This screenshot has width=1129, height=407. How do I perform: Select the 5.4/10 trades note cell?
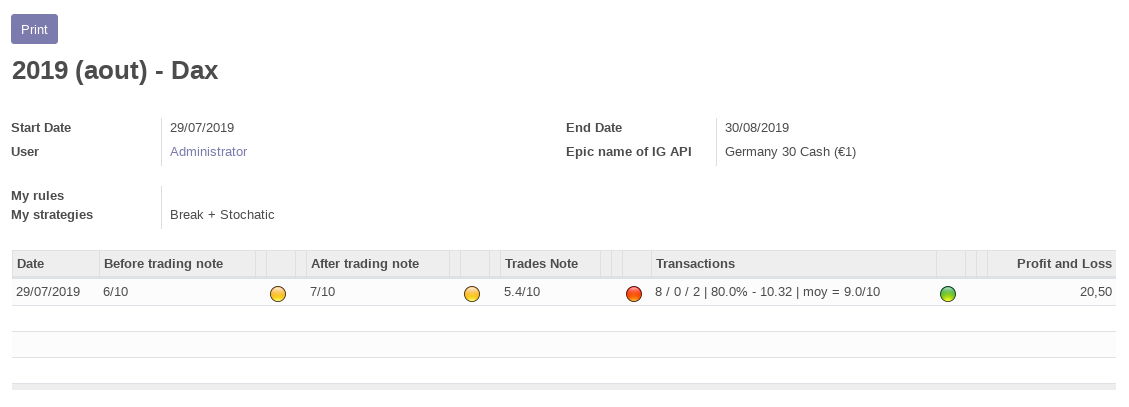(x=522, y=292)
